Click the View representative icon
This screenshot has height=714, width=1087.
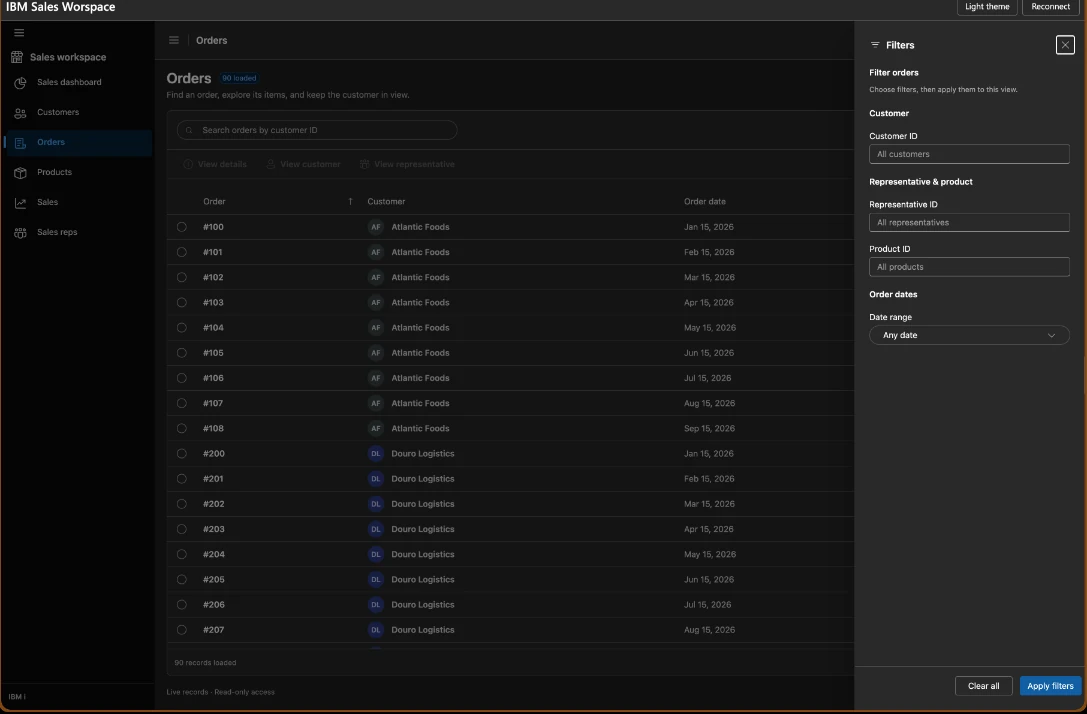(364, 164)
